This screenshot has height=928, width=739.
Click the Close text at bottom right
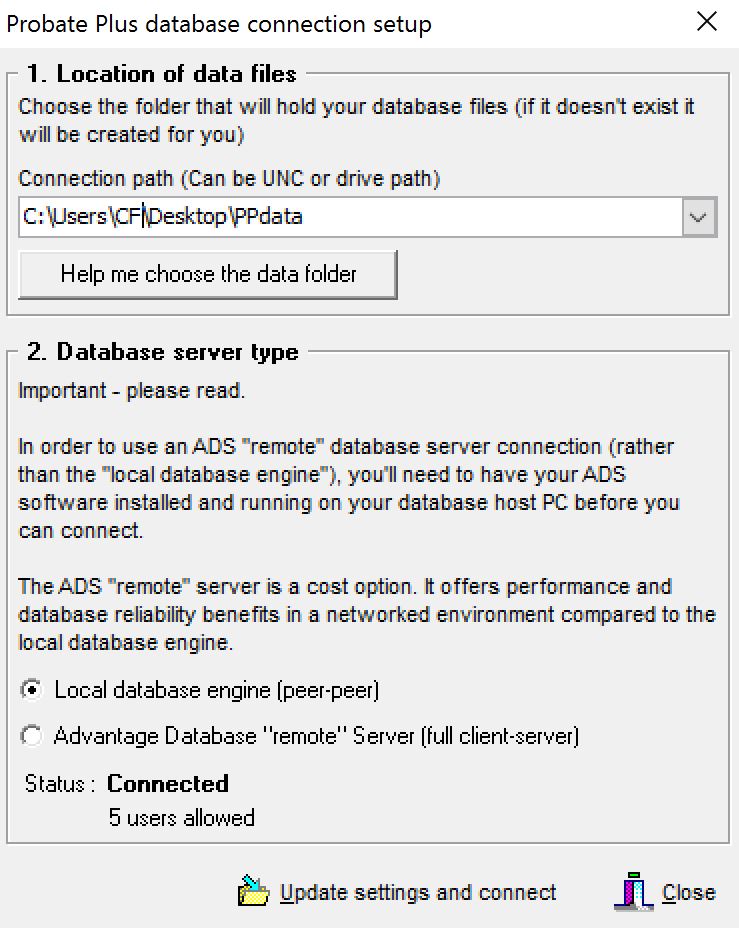[689, 892]
